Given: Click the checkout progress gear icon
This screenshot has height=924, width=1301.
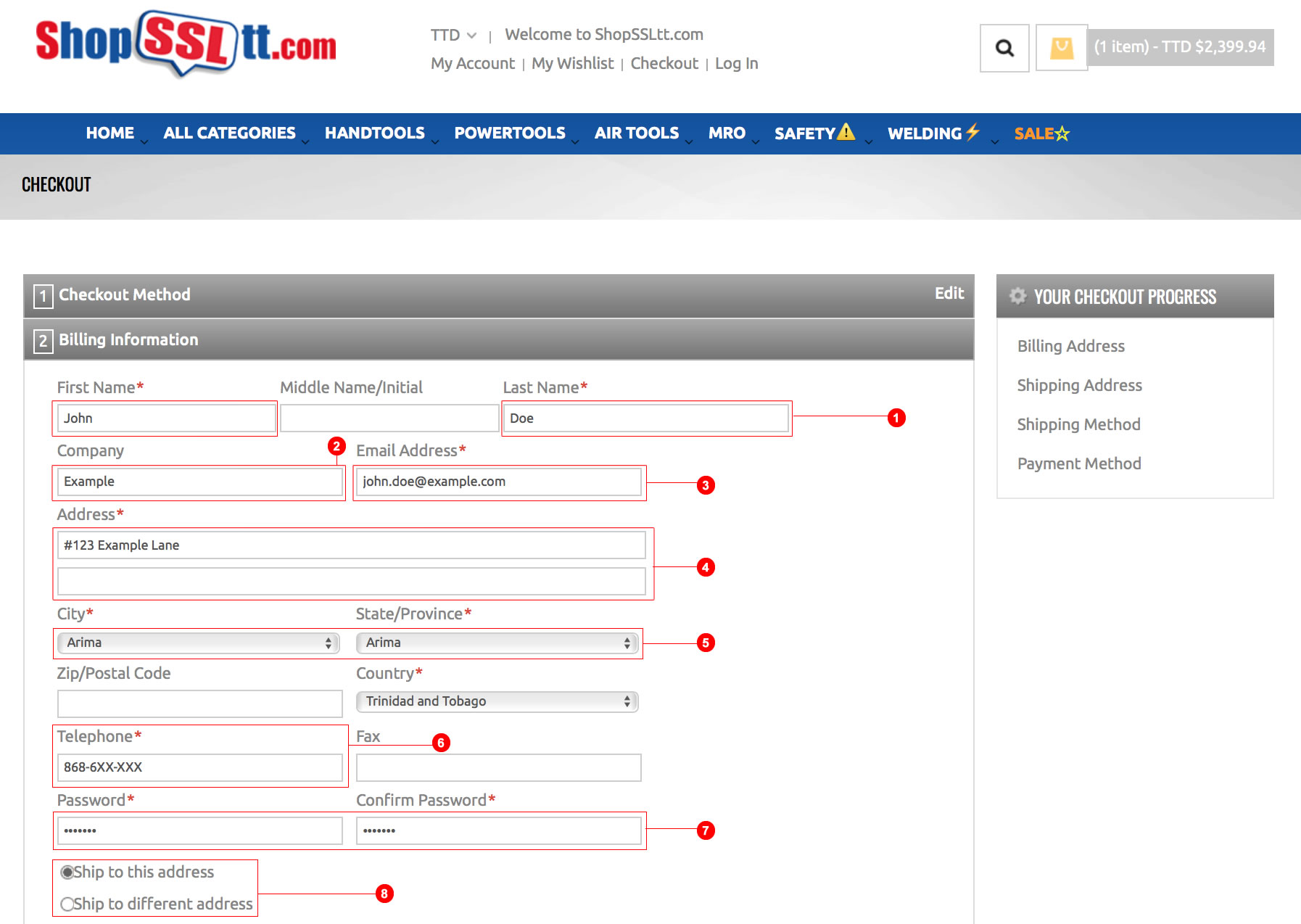Looking at the screenshot, I should point(1017,296).
